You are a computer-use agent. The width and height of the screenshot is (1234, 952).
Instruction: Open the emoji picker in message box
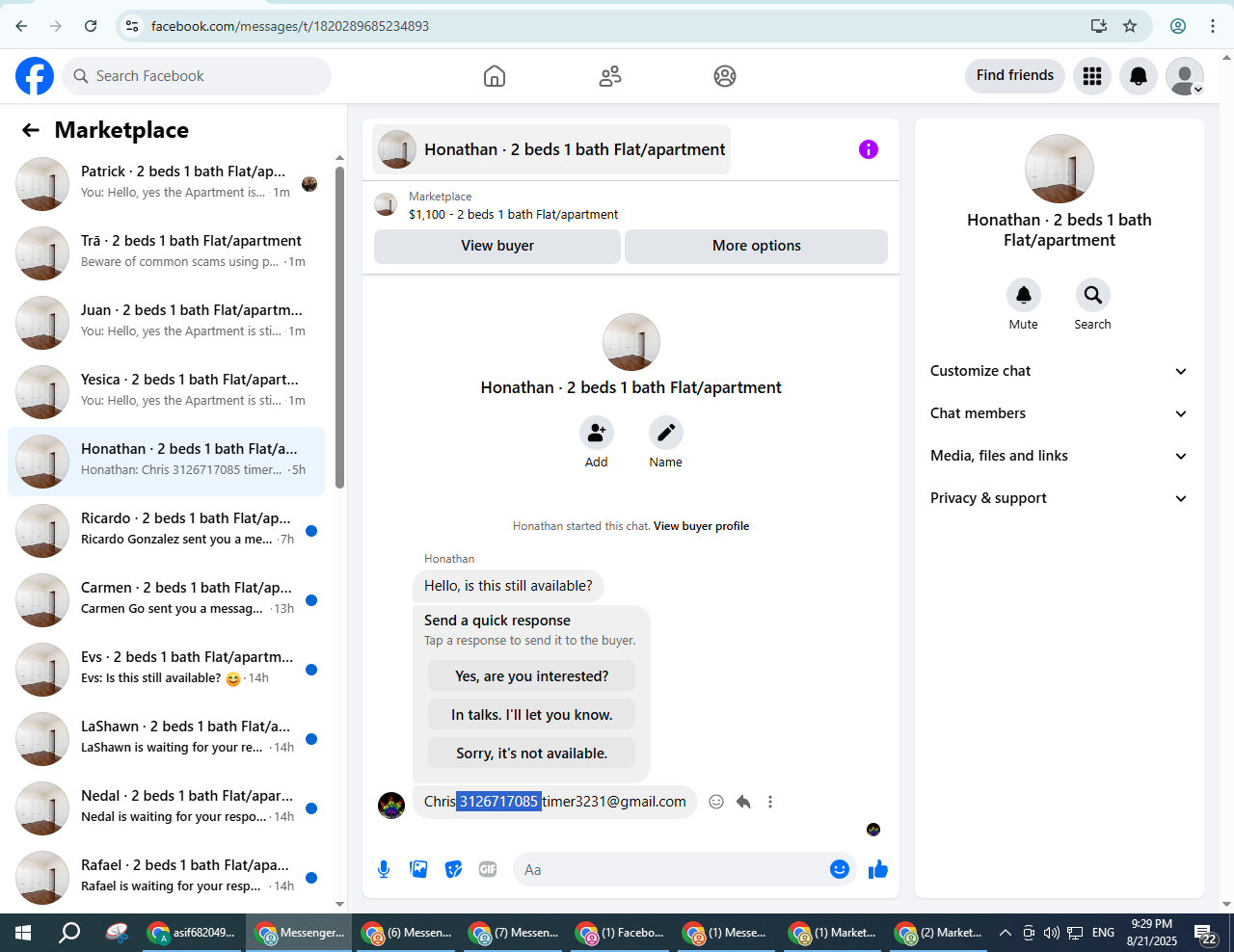click(840, 869)
